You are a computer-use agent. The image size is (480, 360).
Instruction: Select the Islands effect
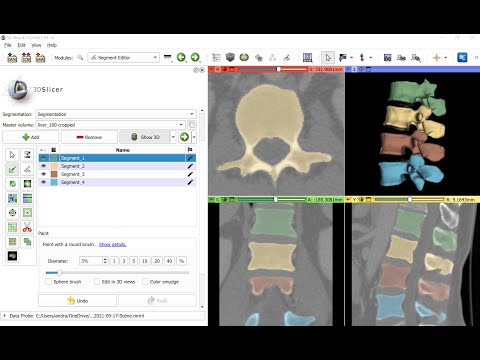[12, 242]
